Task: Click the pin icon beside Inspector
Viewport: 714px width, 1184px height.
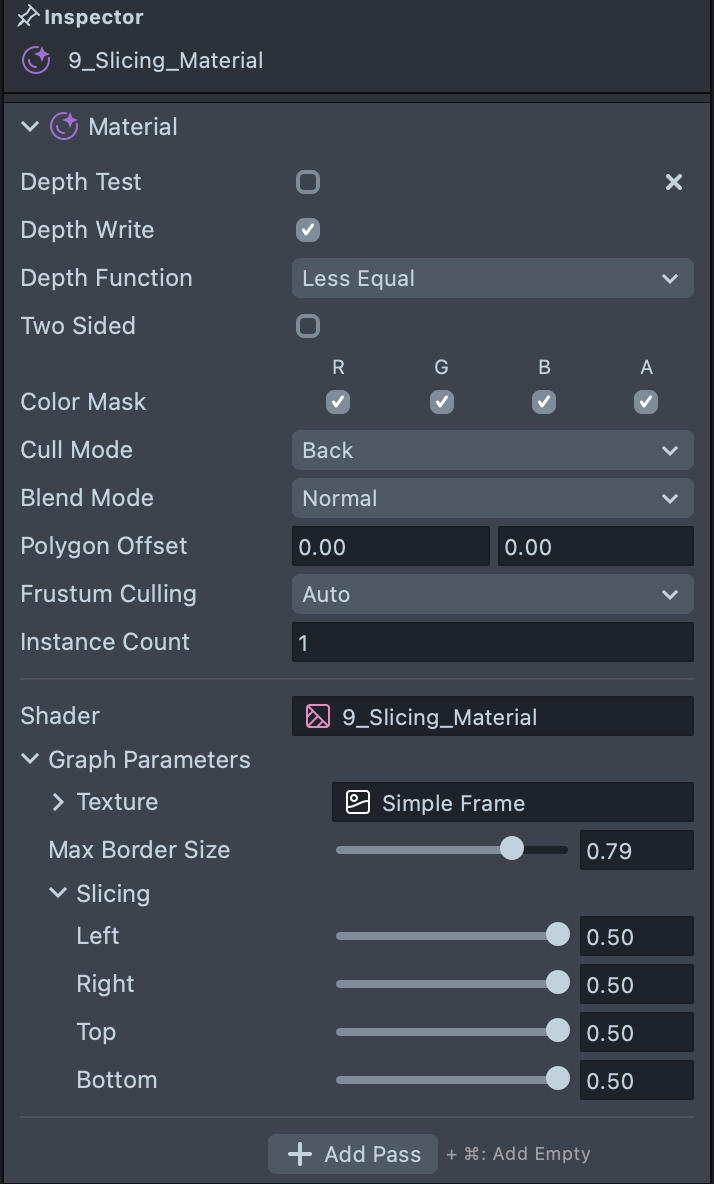Action: [28, 17]
